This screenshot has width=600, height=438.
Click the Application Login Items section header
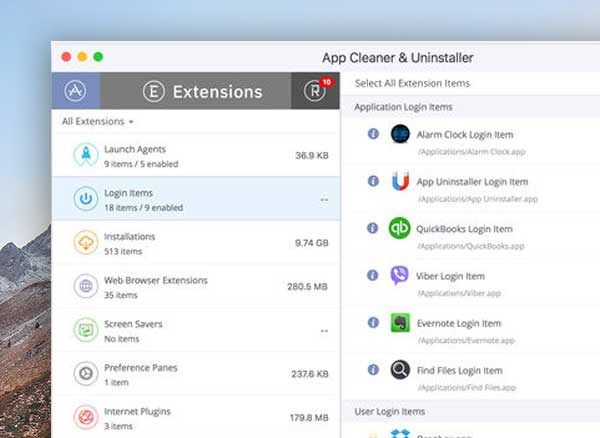[x=403, y=107]
